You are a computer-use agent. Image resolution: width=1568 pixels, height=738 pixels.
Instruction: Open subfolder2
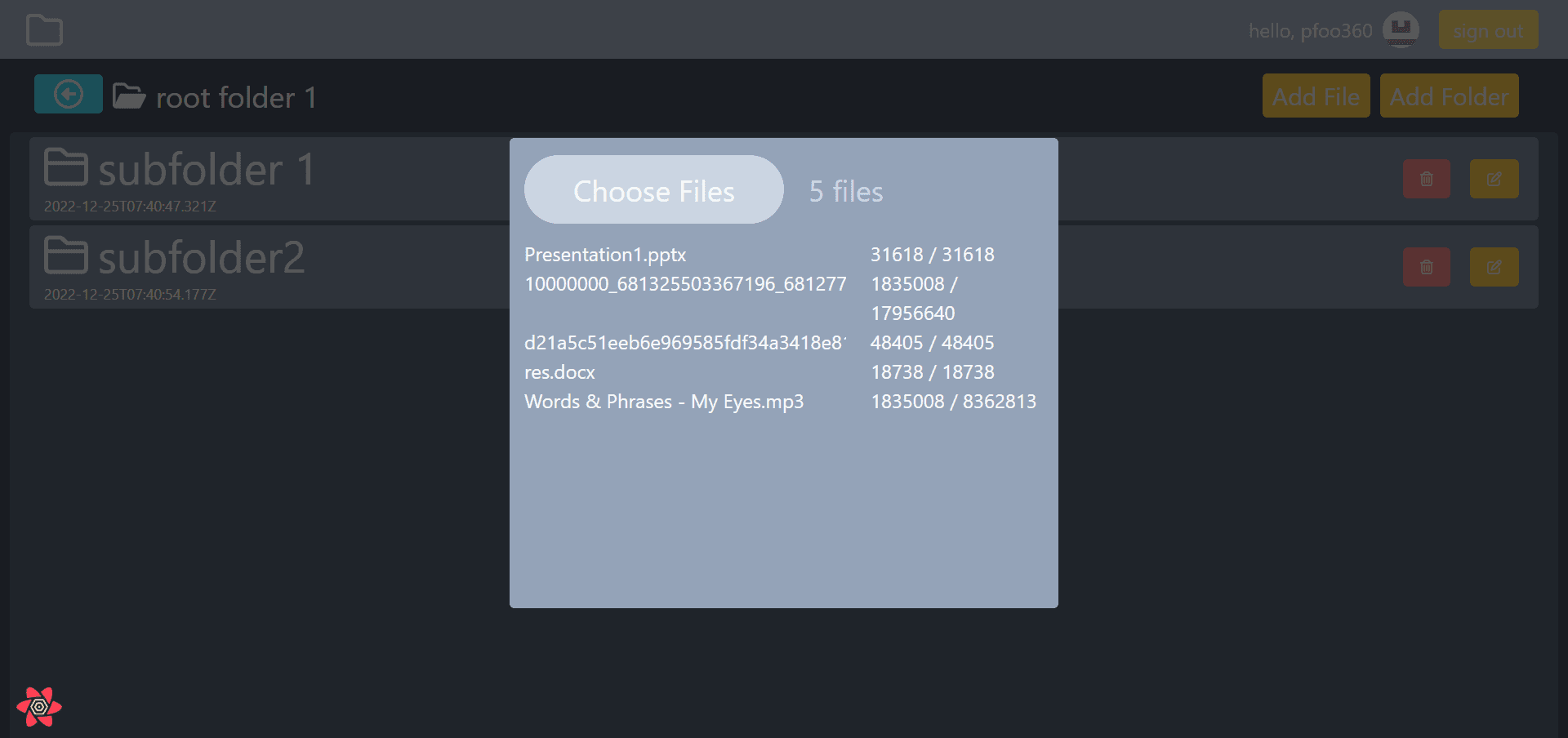tap(201, 258)
